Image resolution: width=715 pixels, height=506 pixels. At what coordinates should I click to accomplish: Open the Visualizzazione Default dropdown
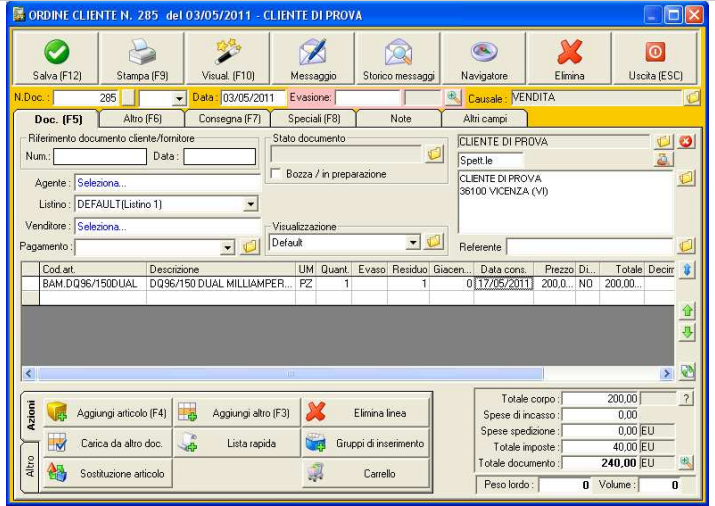[413, 242]
